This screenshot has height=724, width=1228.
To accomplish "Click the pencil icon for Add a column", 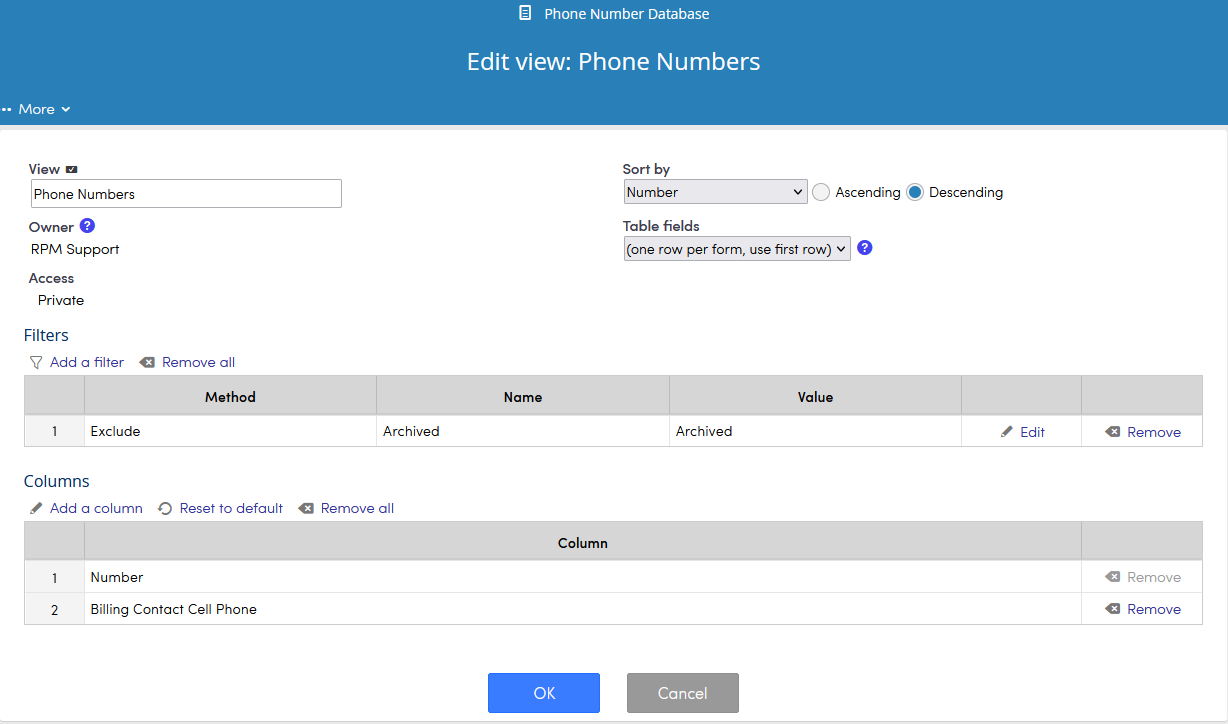I will click(x=36, y=508).
